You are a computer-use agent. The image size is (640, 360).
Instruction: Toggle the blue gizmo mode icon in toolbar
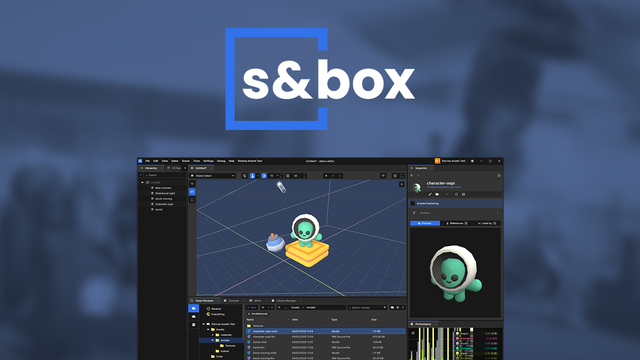click(252, 176)
